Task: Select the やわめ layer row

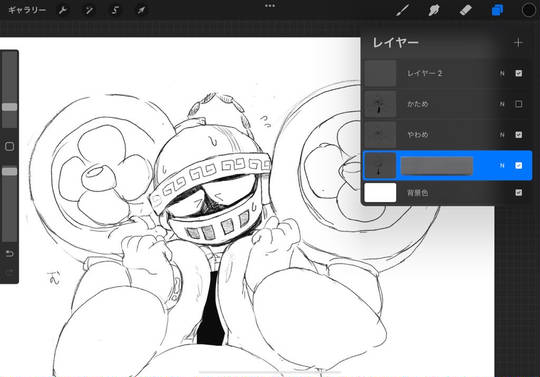Action: click(447, 135)
